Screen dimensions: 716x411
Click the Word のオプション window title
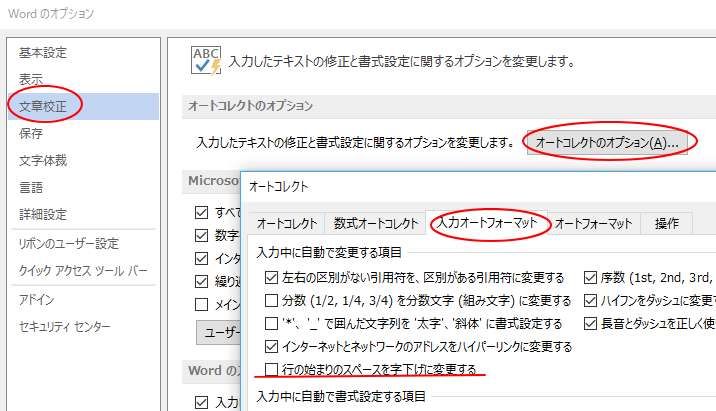click(x=51, y=14)
